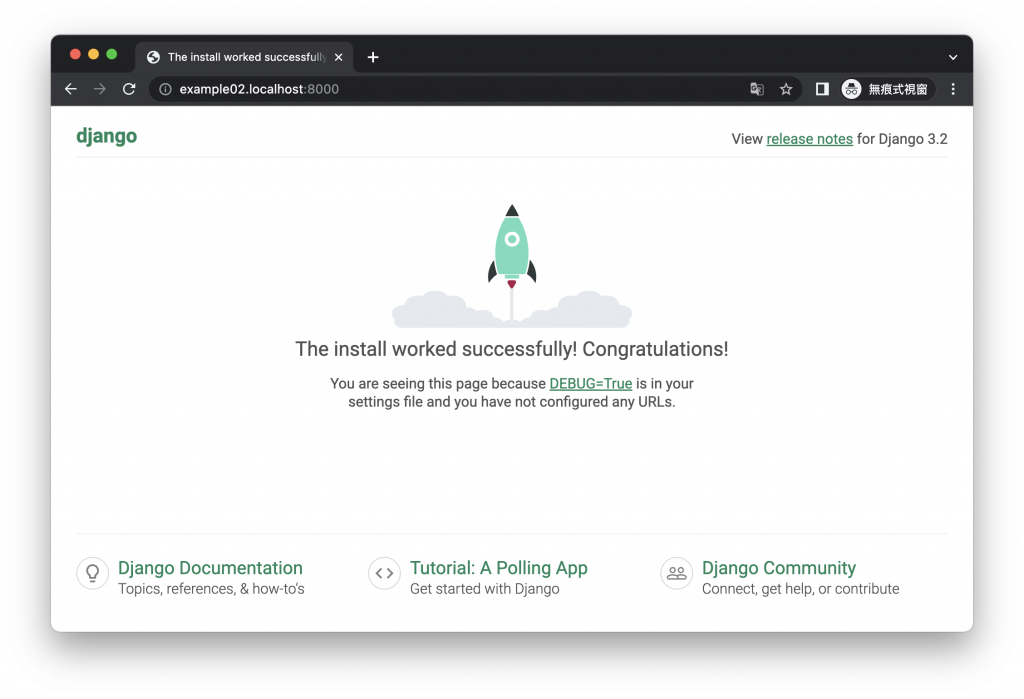
Task: Click the rocket illustration
Action: (512, 266)
